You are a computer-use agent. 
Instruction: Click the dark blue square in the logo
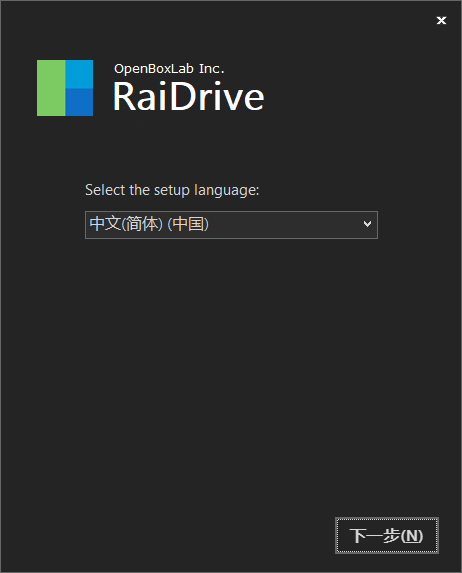(79, 102)
